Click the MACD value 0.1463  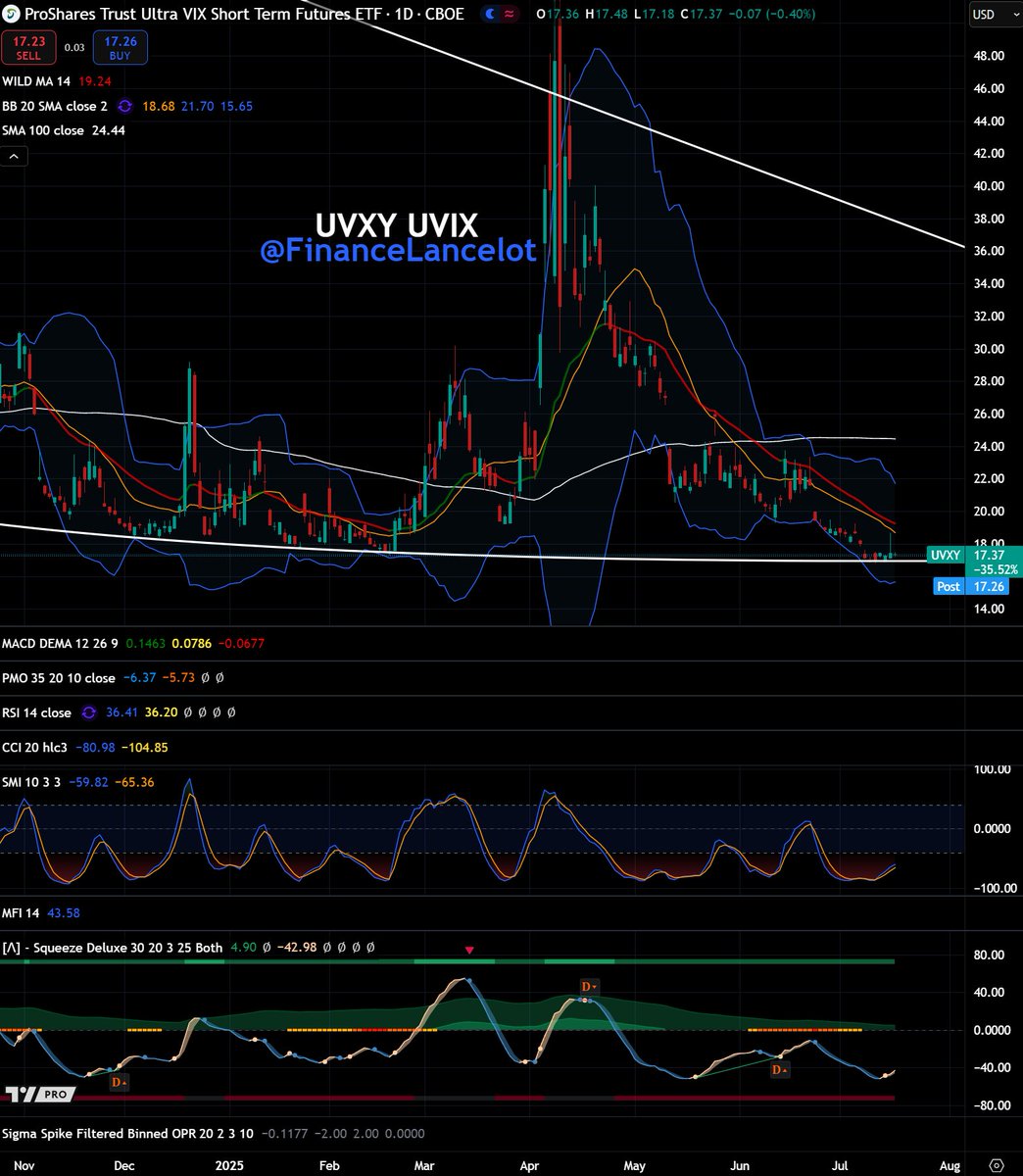tap(148, 644)
